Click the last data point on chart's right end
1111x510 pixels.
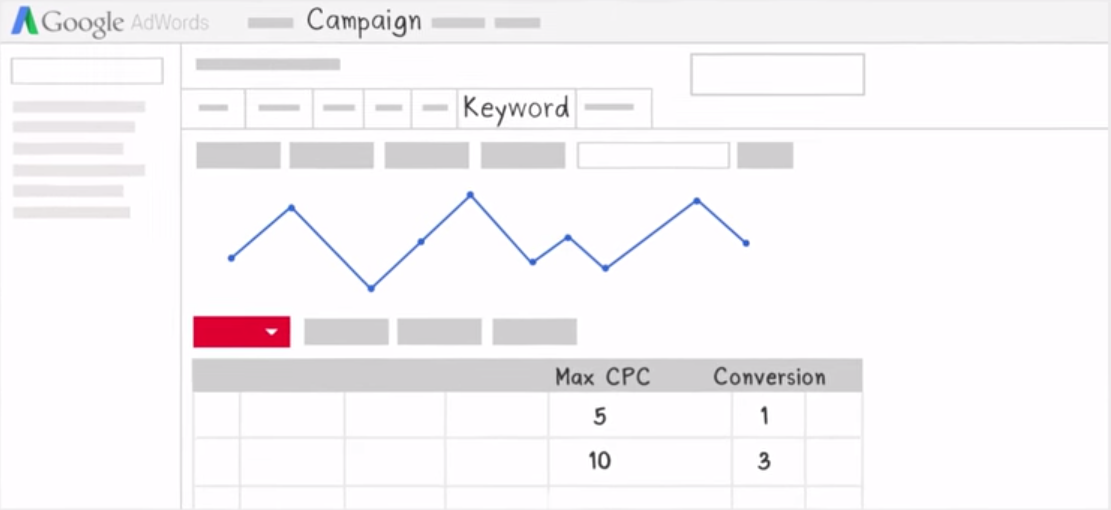point(746,243)
